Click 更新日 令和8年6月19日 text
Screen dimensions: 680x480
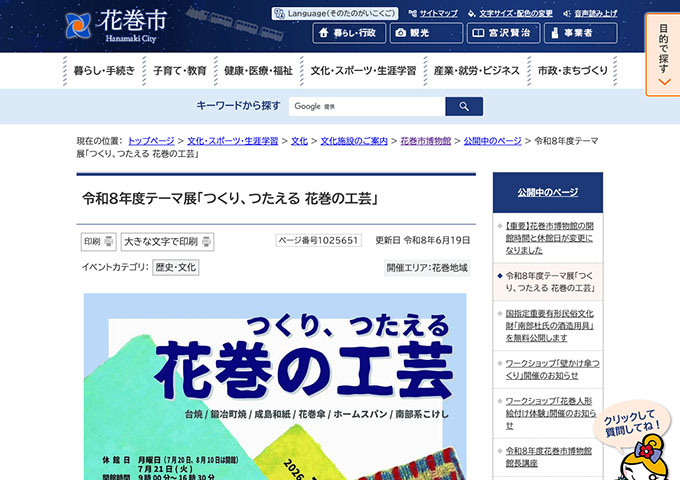(422, 240)
